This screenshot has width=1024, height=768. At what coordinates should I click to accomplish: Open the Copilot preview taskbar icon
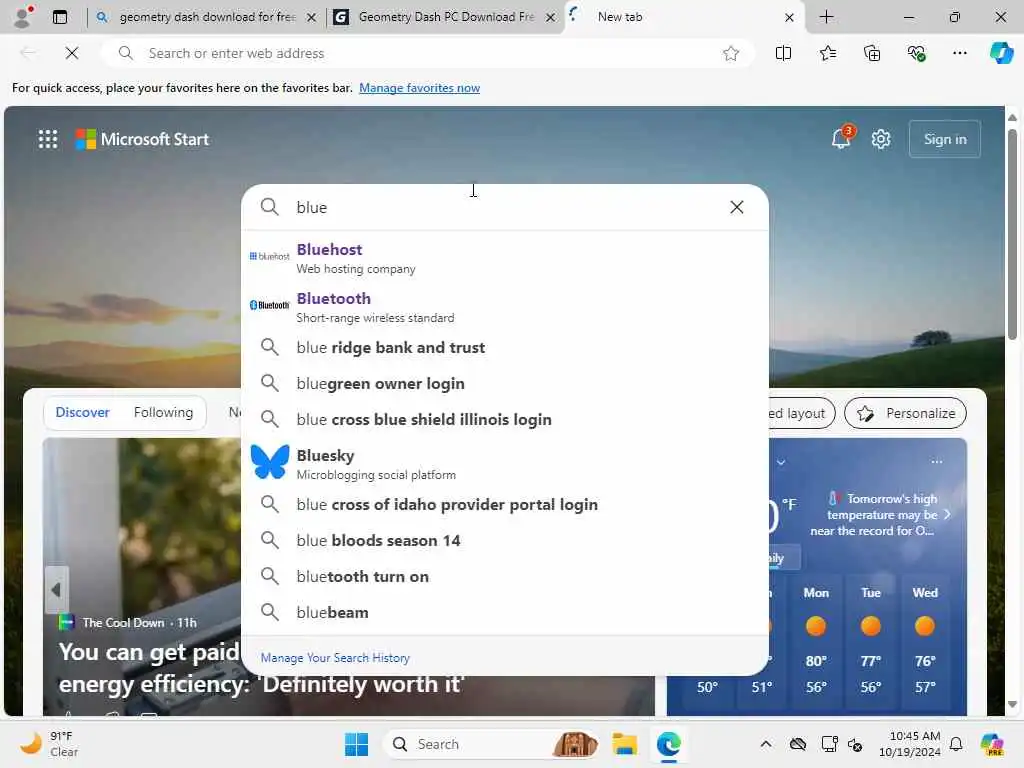992,744
